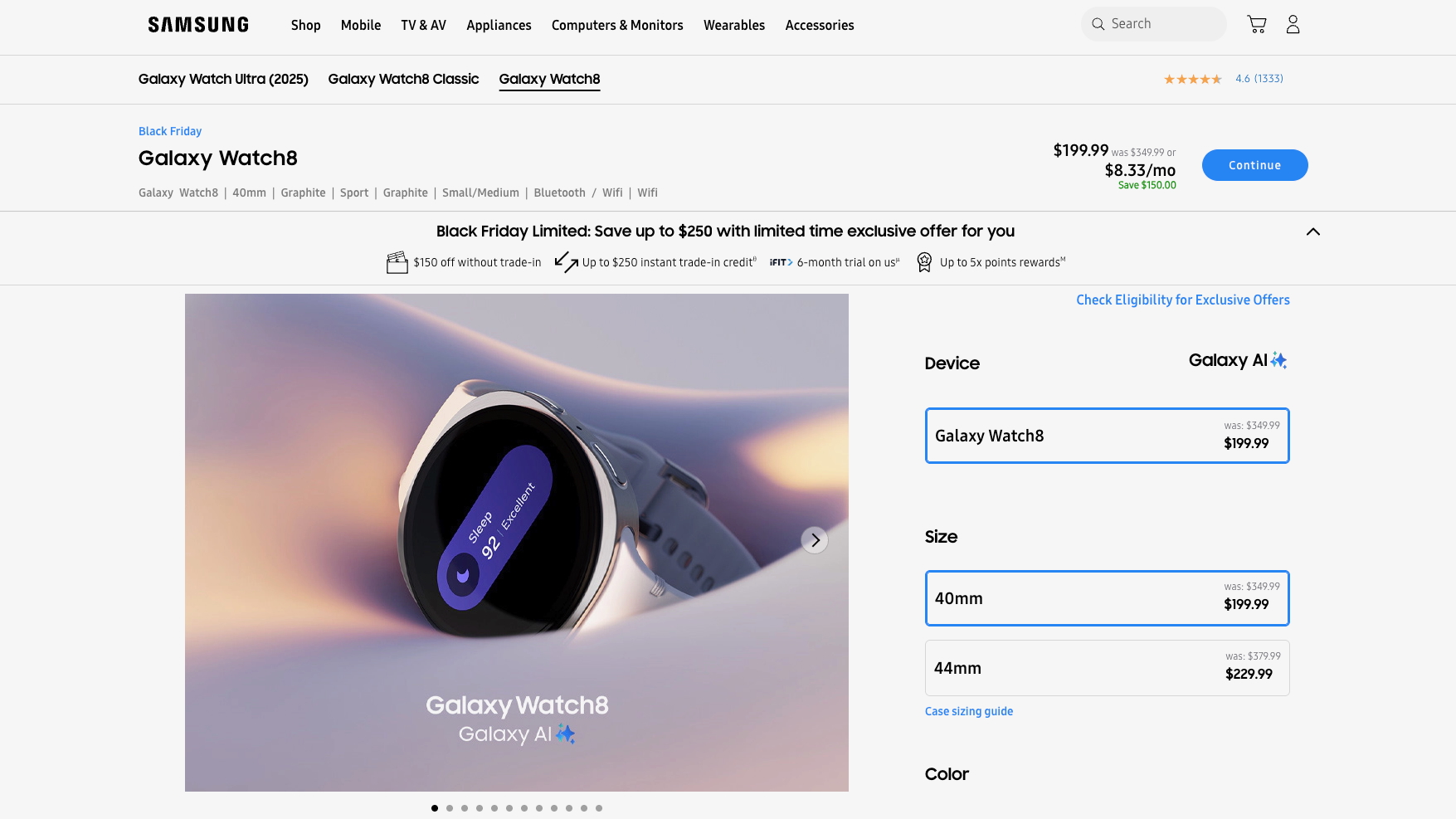Click the points rewards ribbon icon
This screenshot has width=1456, height=819.
pyautogui.click(x=924, y=262)
